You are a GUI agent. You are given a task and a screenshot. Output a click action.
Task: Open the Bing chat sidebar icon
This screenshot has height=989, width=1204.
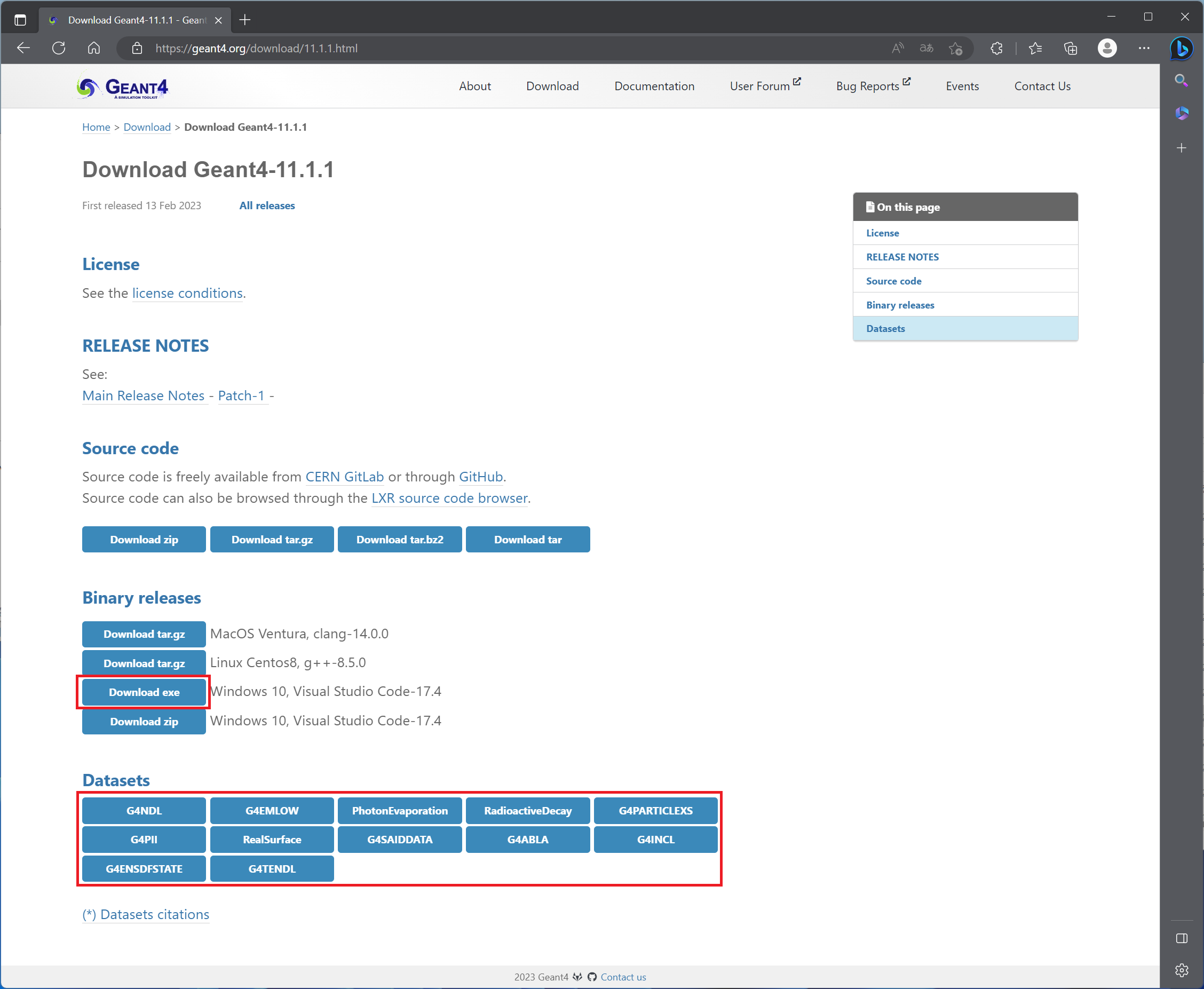click(x=1182, y=49)
